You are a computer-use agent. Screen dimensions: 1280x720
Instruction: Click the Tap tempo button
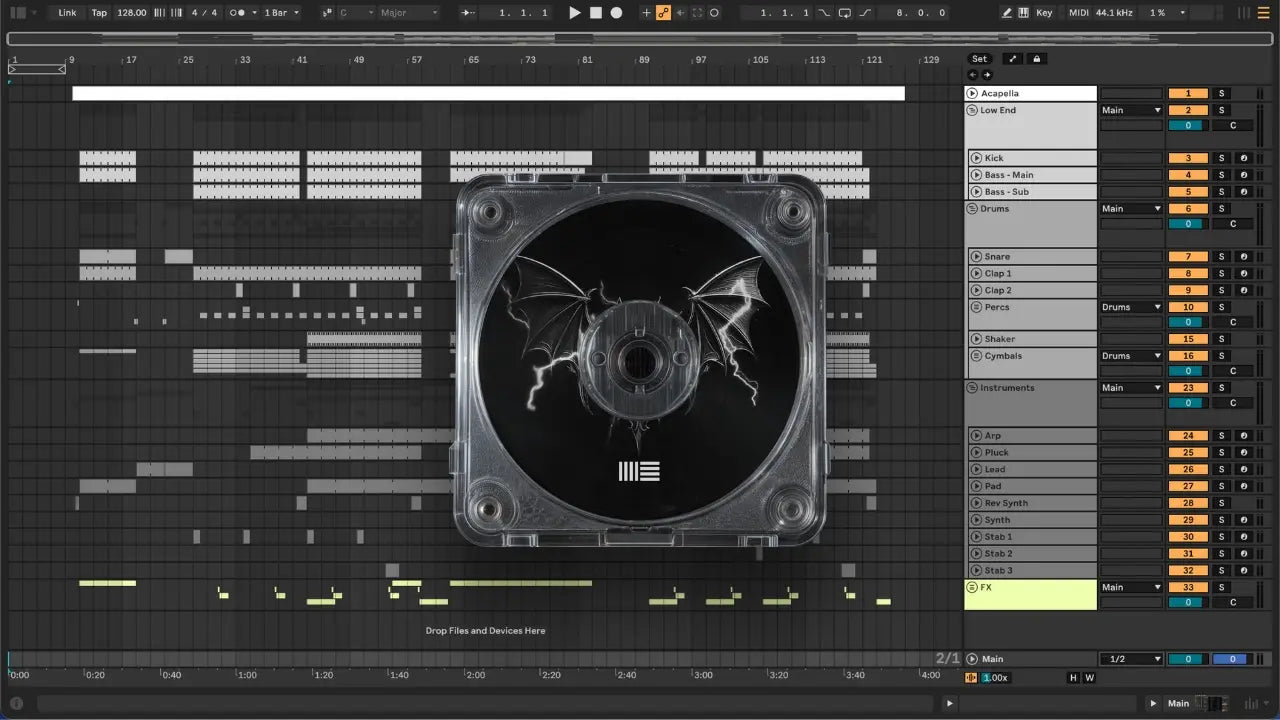point(99,13)
